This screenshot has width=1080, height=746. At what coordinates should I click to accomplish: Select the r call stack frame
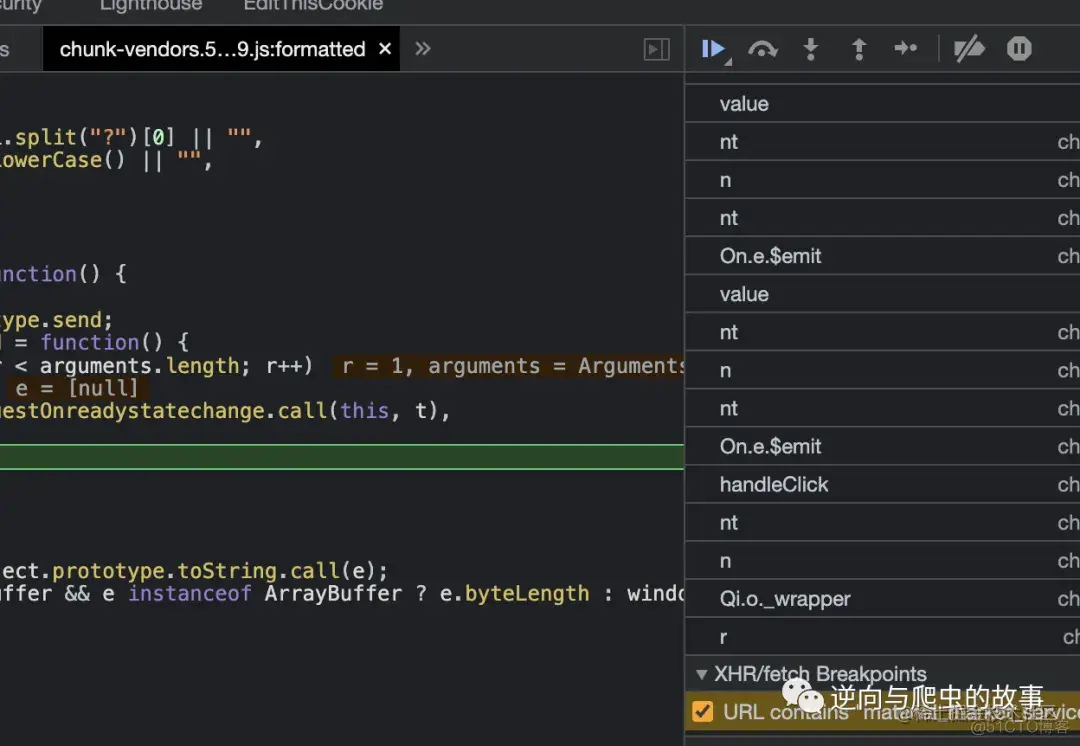(882, 636)
